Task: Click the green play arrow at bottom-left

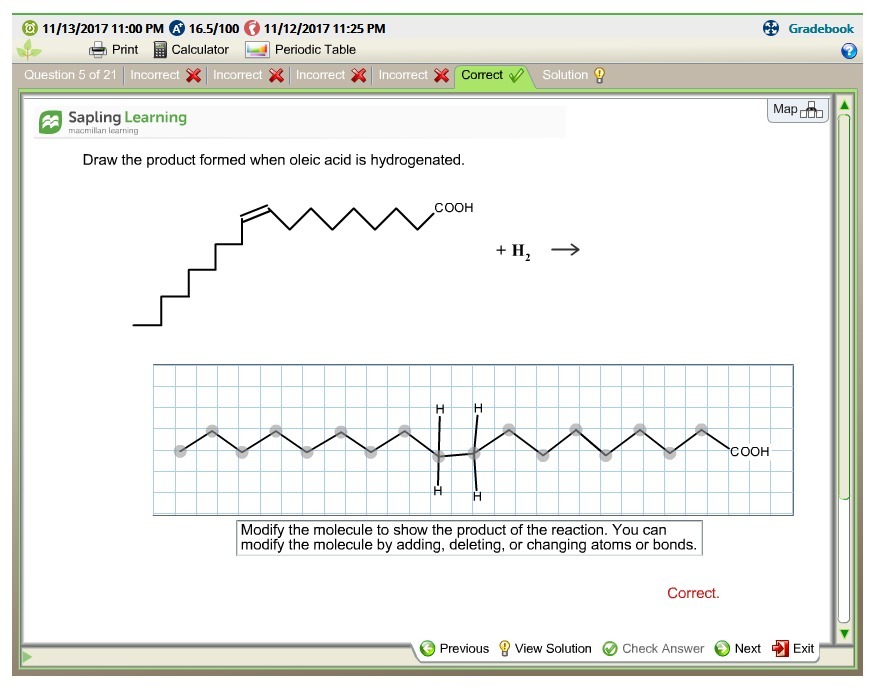Action: point(27,657)
